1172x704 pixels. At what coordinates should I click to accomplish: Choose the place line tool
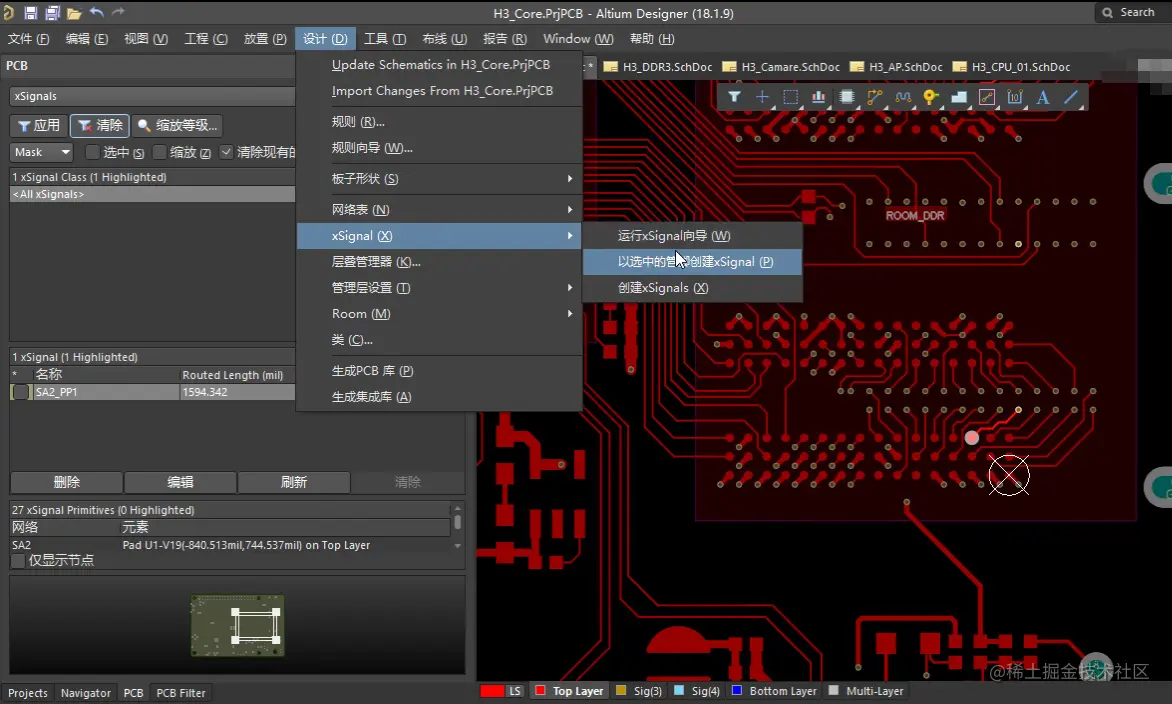point(1071,96)
